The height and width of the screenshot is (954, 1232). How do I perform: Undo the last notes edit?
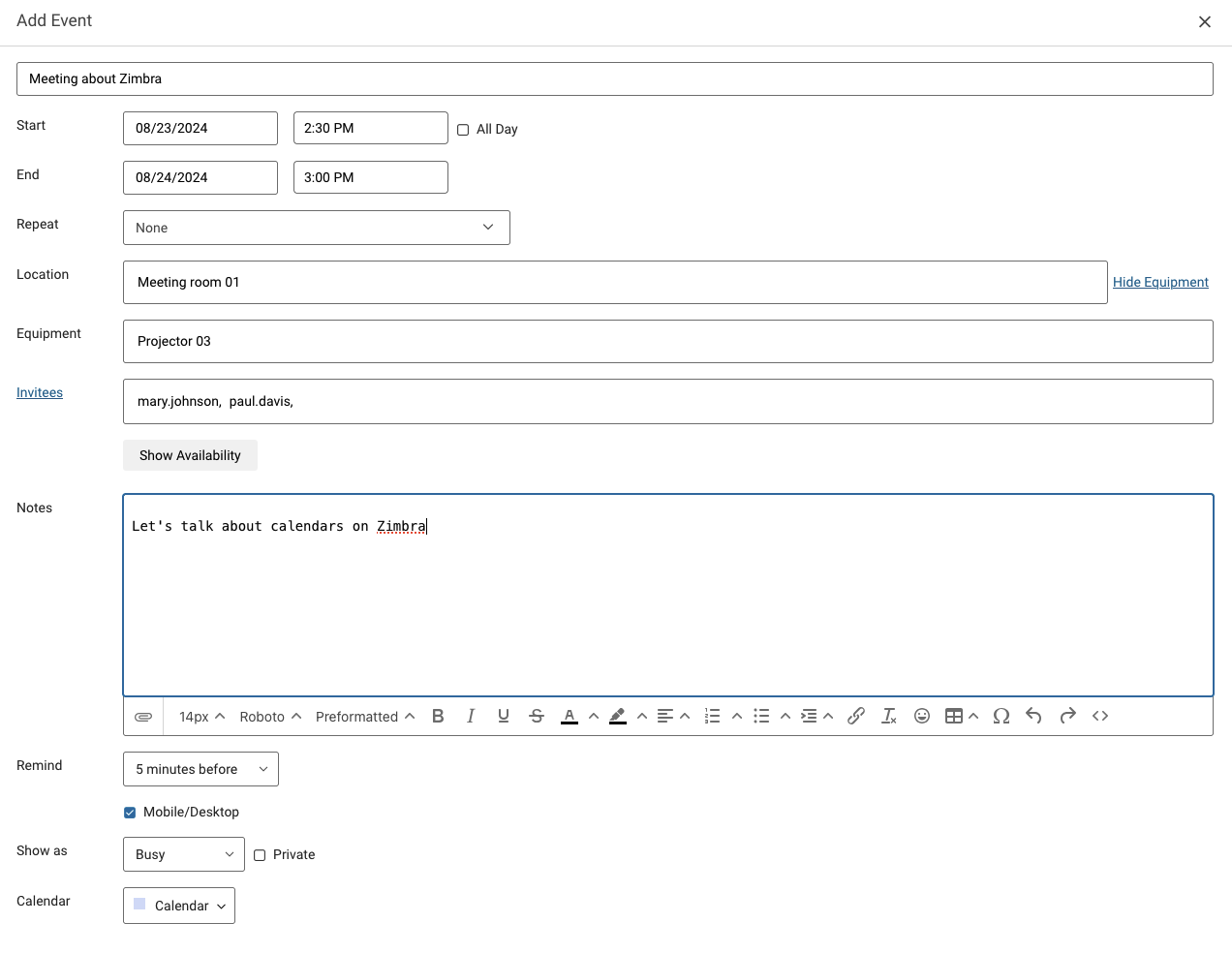(x=1033, y=716)
